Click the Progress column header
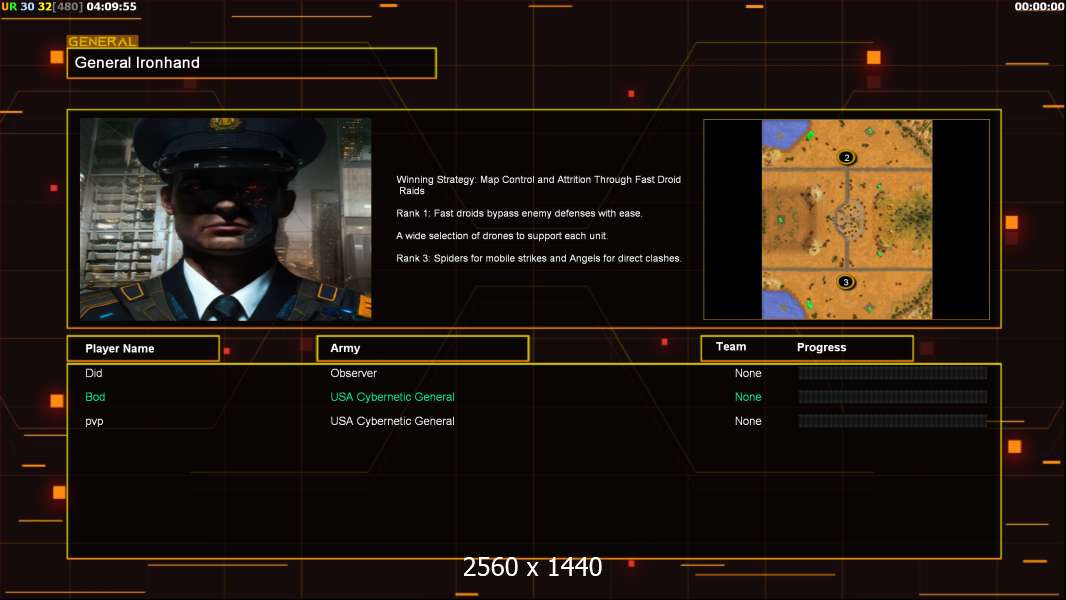 (x=821, y=347)
